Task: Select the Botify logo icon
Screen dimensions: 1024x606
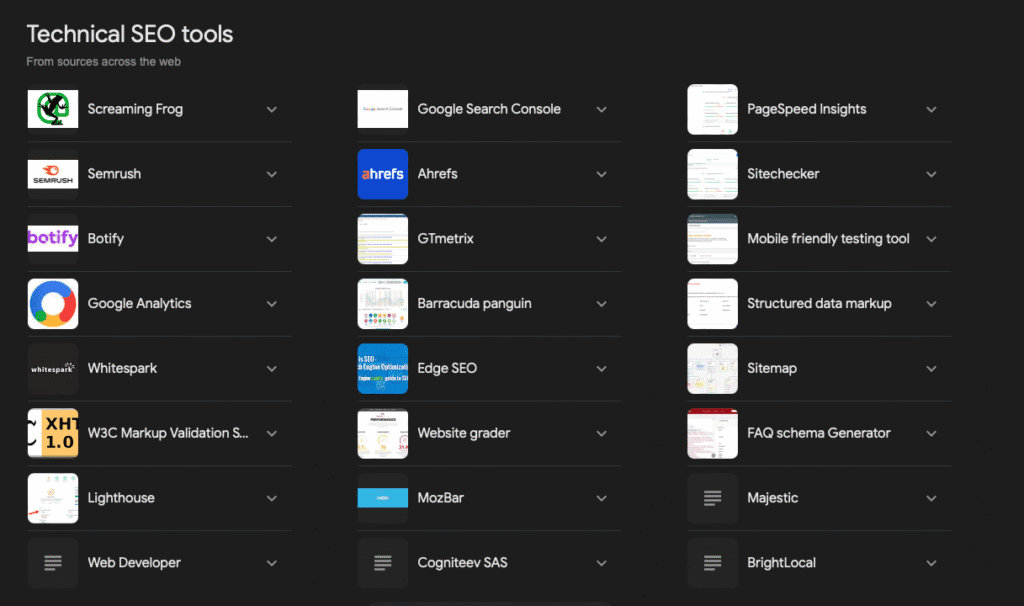Action: [53, 239]
